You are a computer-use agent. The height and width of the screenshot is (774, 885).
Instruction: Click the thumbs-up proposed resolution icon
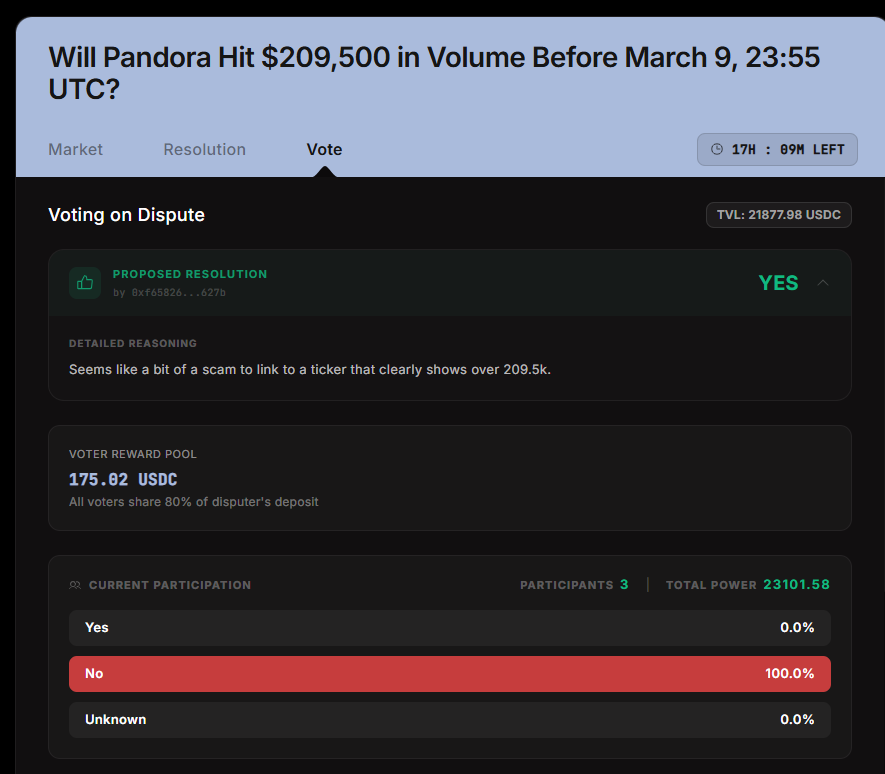click(x=85, y=283)
